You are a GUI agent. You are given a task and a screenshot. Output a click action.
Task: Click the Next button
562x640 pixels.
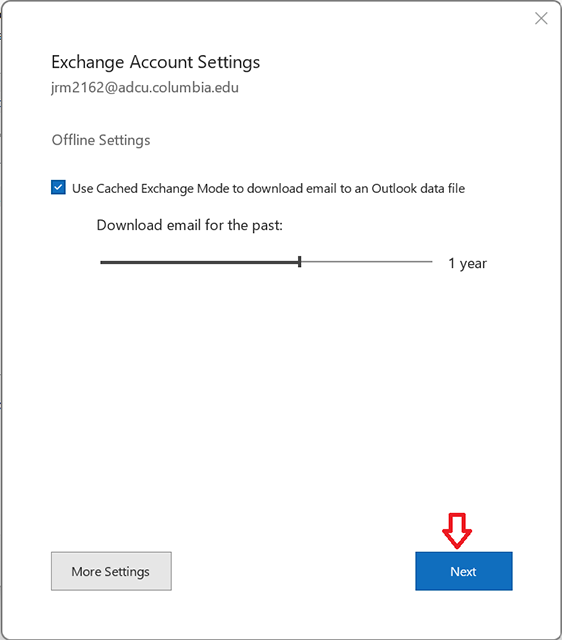point(464,571)
